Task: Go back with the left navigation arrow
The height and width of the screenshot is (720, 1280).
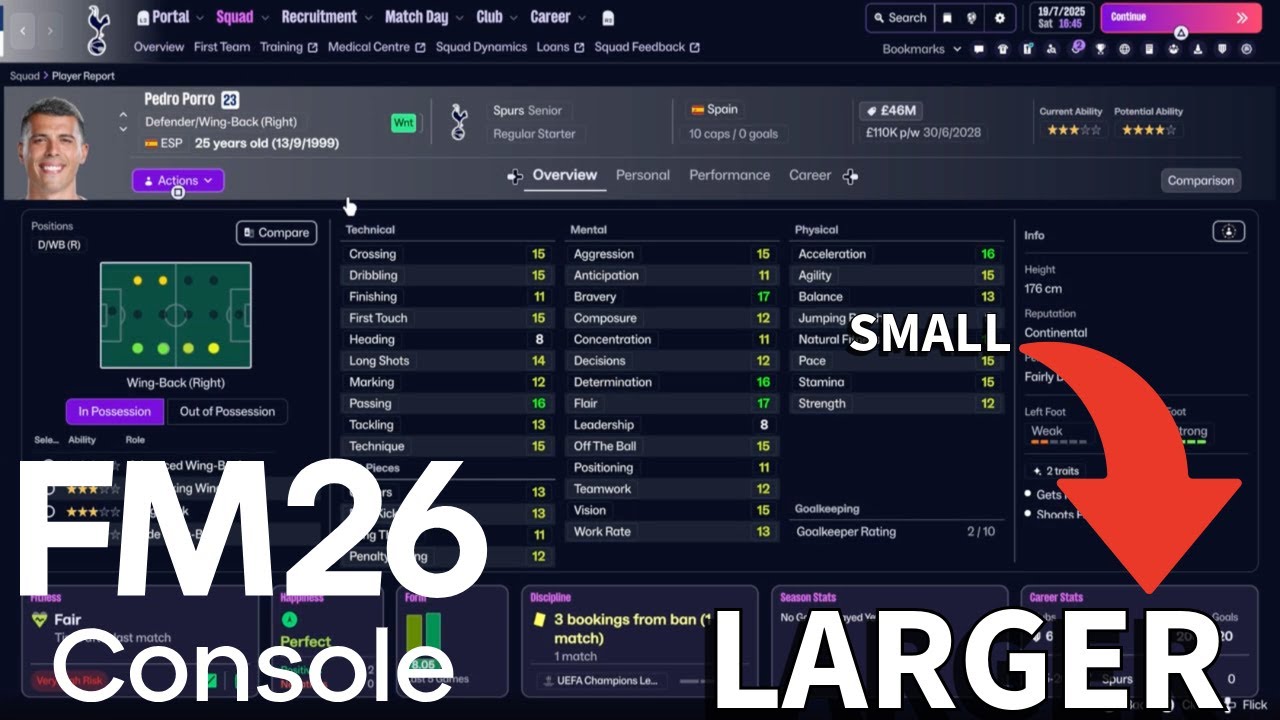Action: click(x=23, y=31)
